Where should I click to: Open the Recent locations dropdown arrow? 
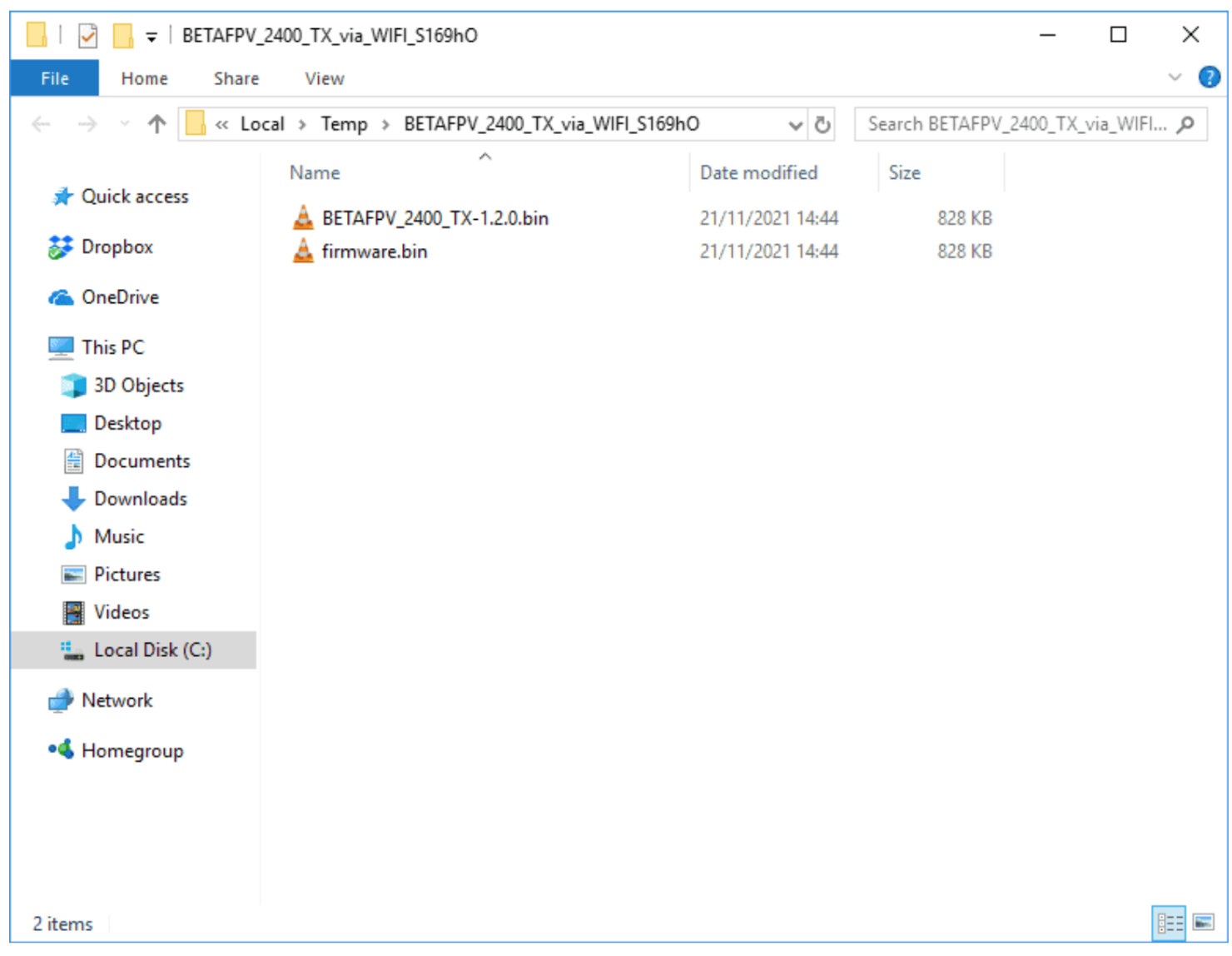click(125, 124)
